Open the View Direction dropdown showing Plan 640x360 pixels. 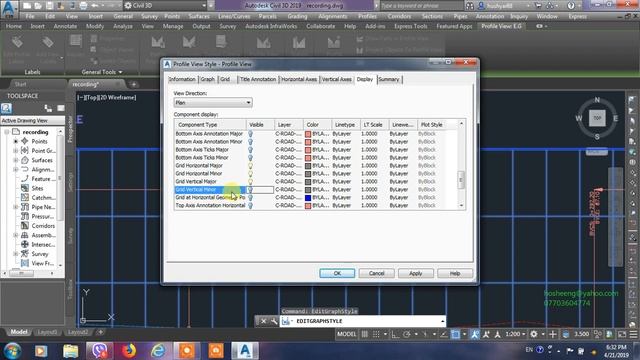pyautogui.click(x=213, y=102)
